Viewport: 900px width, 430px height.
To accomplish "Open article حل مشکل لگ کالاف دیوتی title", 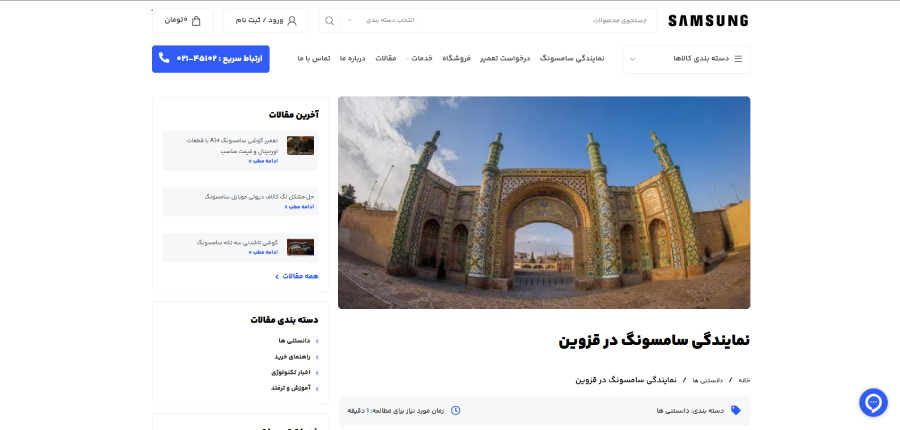I will [259, 196].
